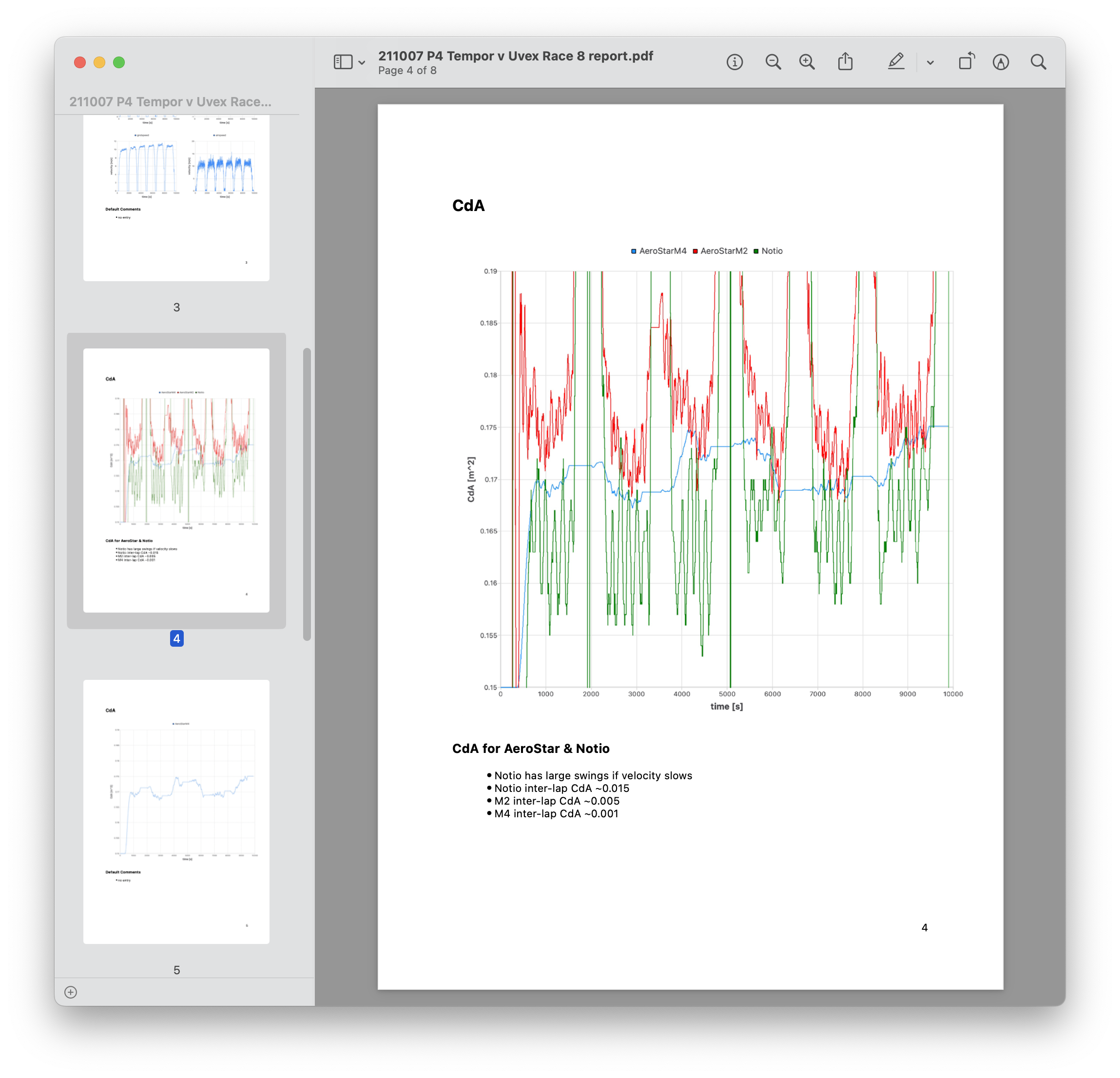
Task: Expand the sidebar view options chevron
Action: 362,63
